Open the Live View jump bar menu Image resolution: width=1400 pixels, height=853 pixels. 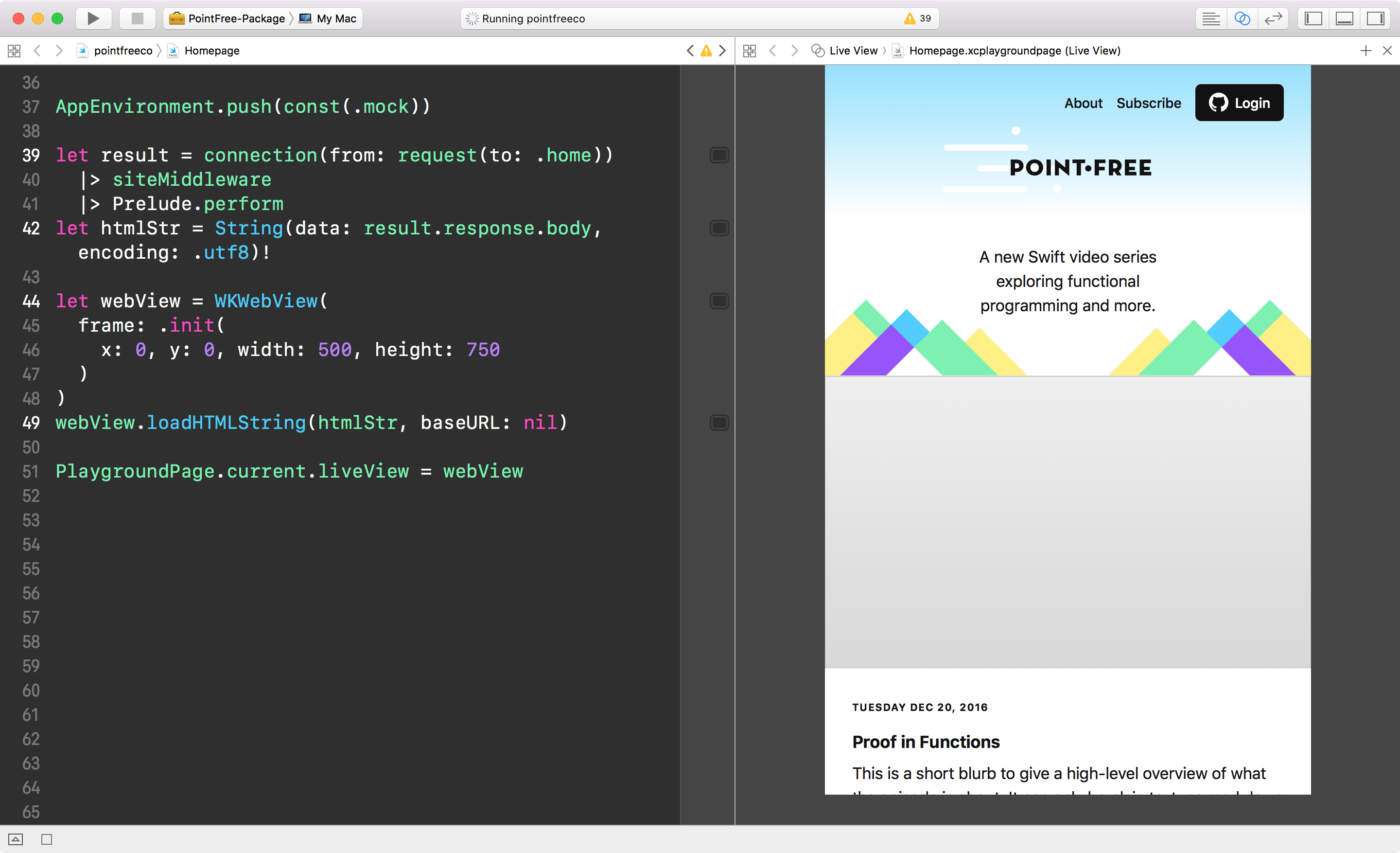845,51
